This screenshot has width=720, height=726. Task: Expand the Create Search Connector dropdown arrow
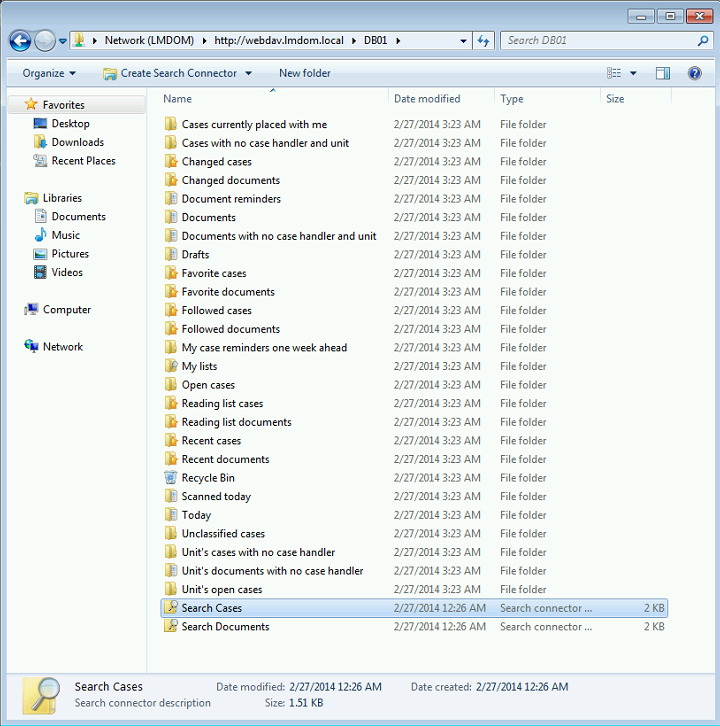tap(248, 73)
